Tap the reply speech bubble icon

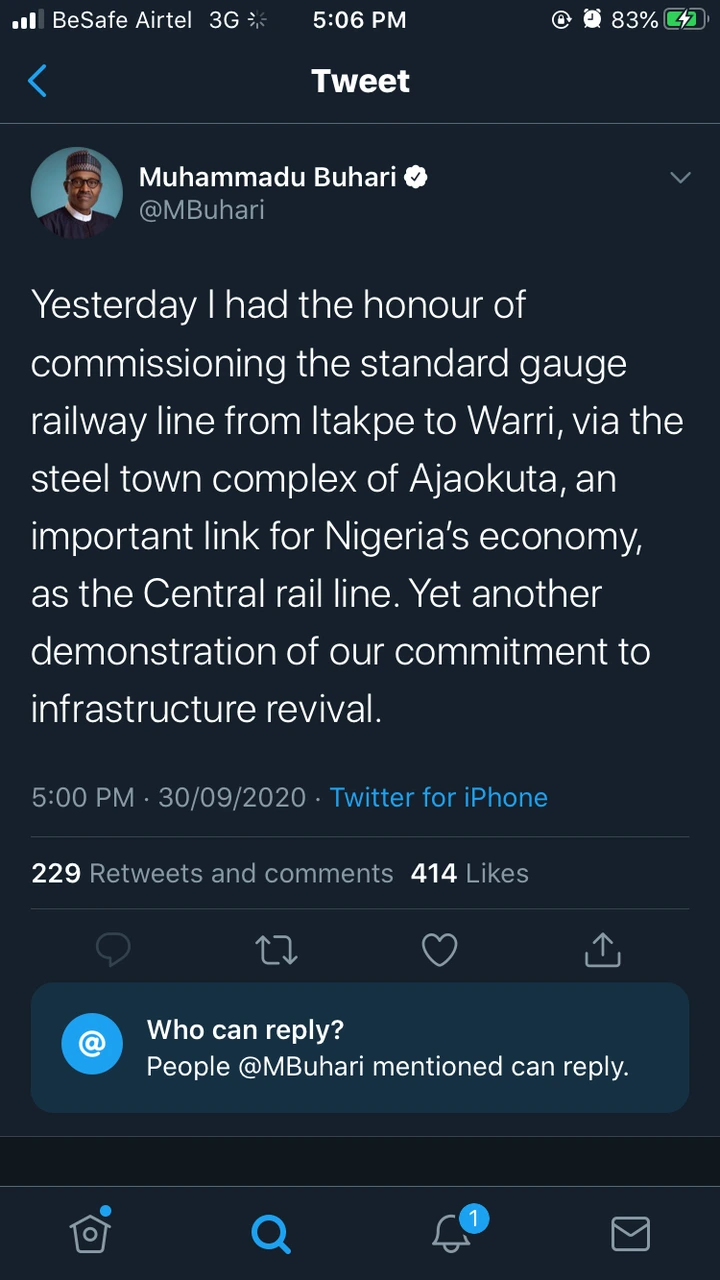click(113, 950)
